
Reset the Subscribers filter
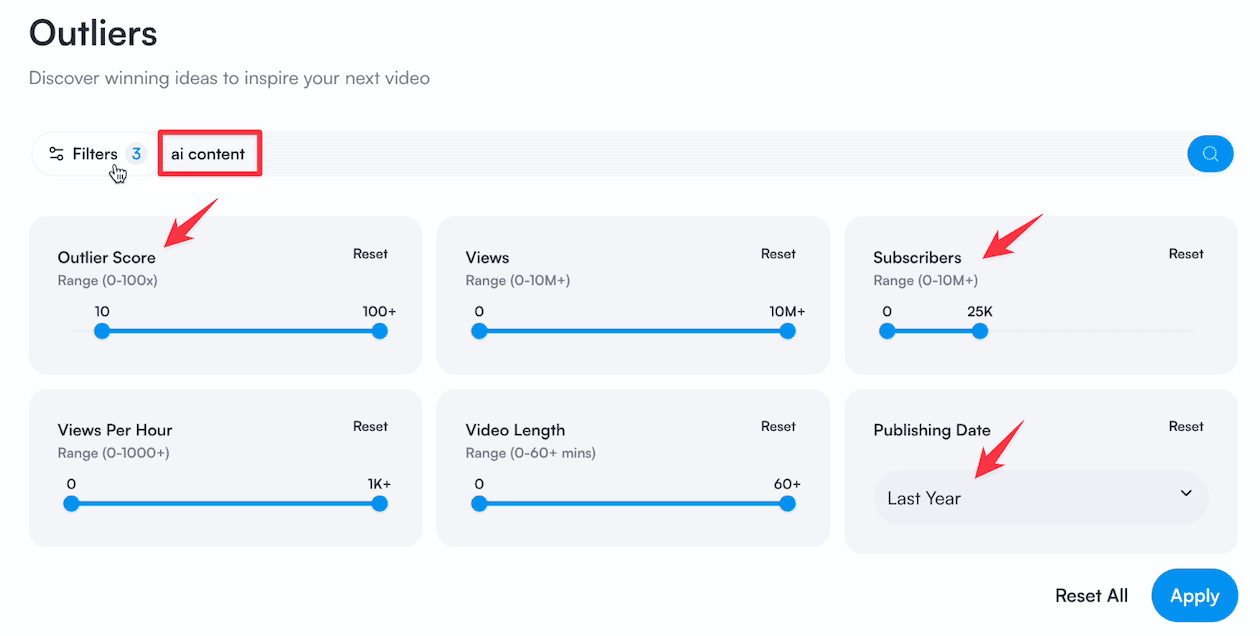[x=1186, y=254]
